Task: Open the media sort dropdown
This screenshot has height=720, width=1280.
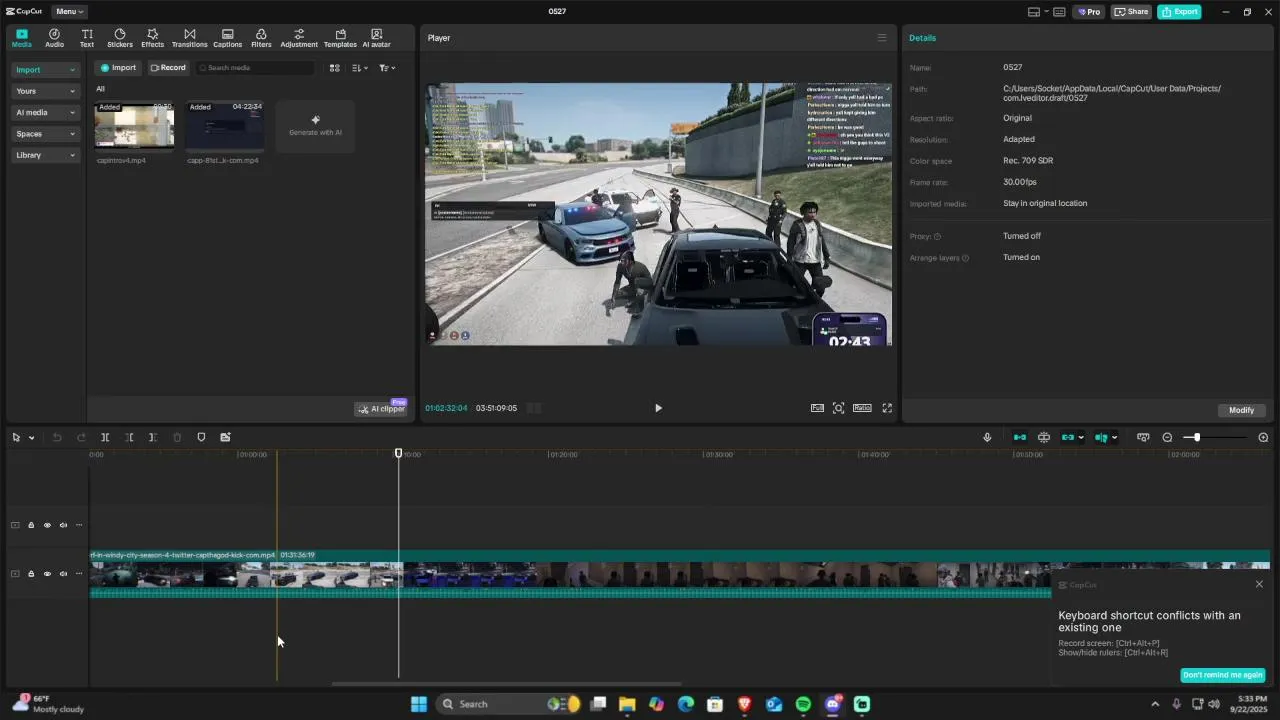Action: click(x=361, y=68)
